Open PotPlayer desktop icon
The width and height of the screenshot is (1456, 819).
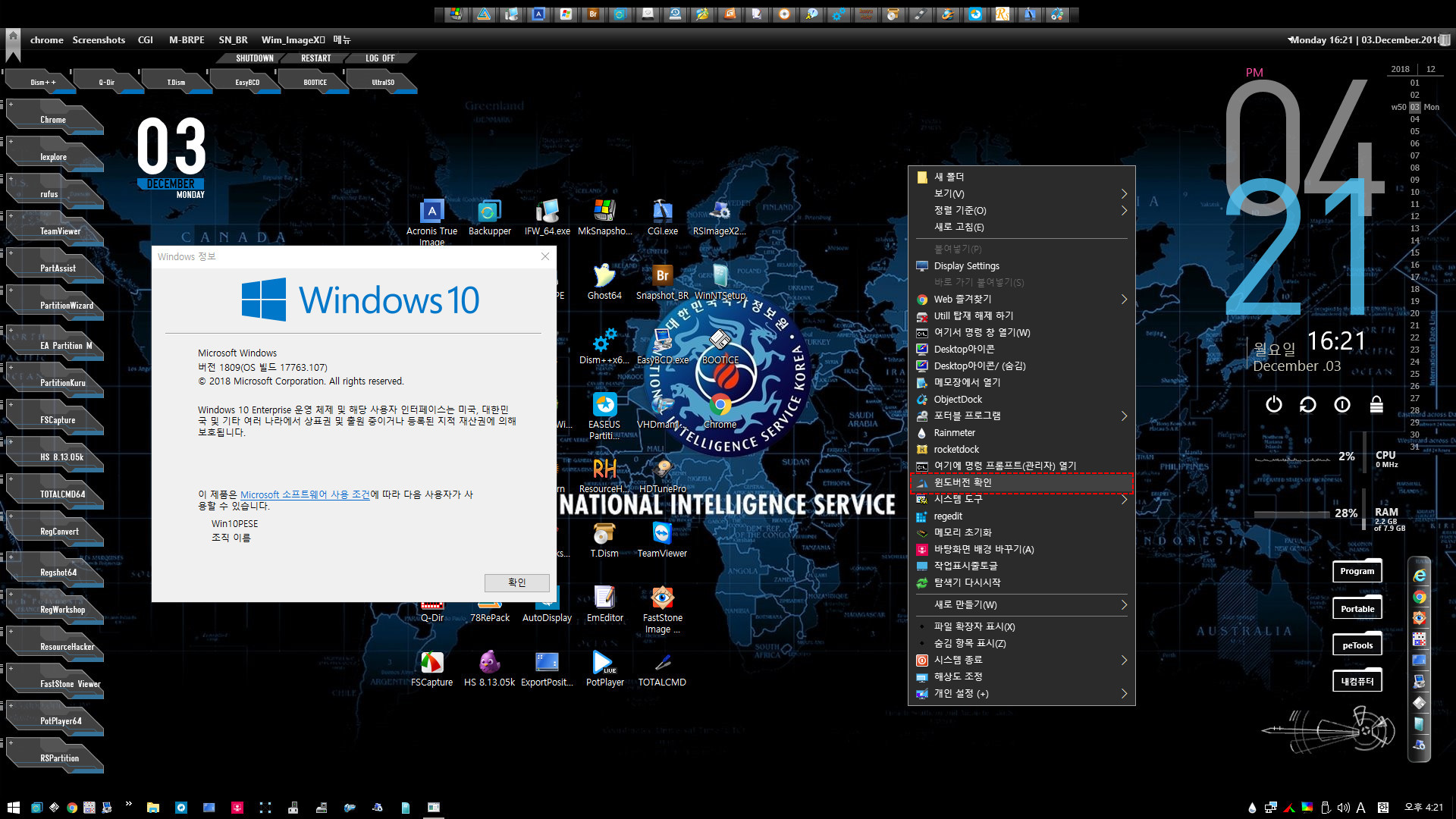604,669
